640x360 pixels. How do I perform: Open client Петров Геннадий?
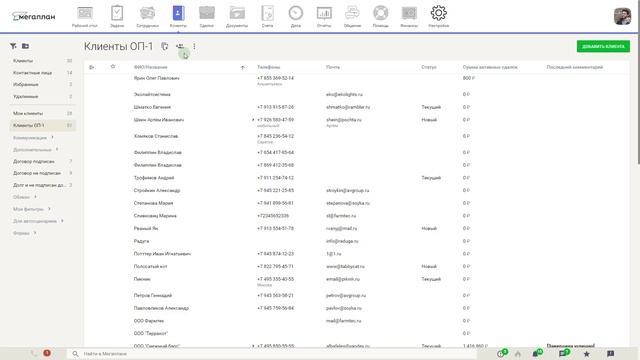[153, 296]
